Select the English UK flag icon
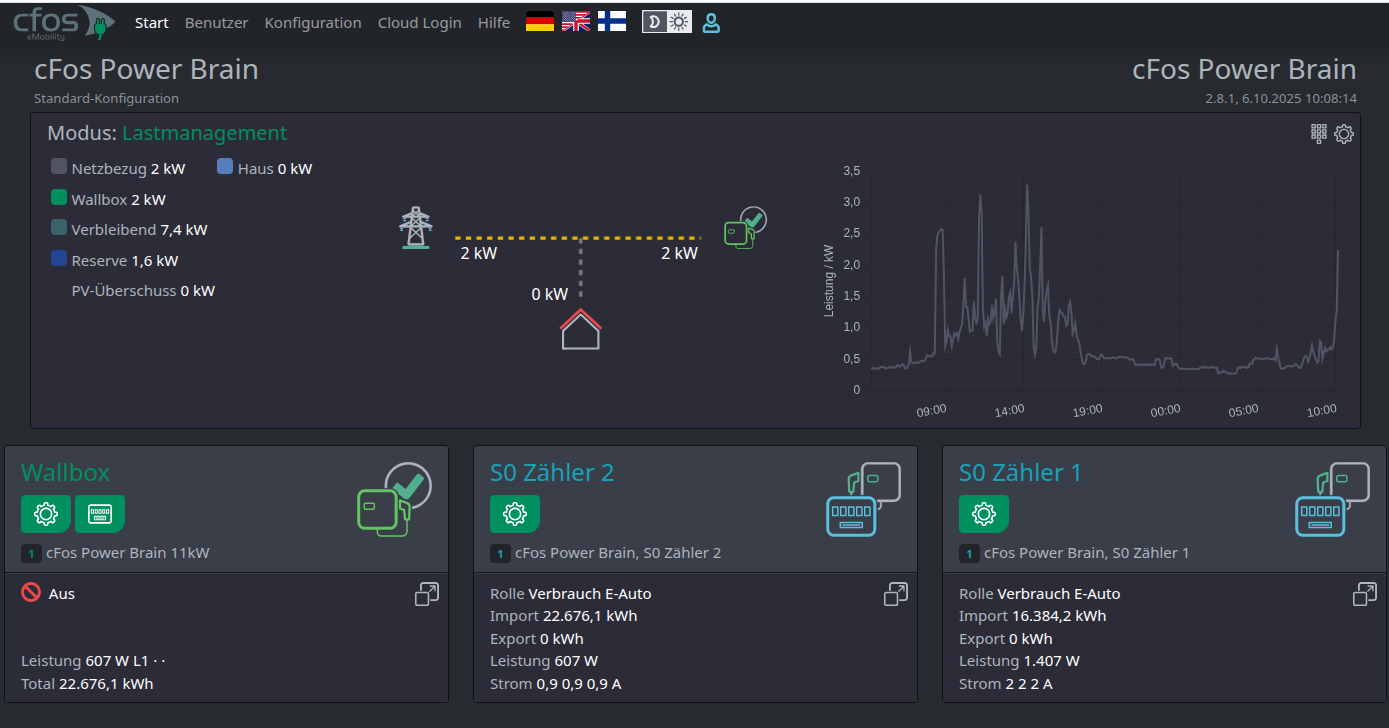 [x=576, y=22]
